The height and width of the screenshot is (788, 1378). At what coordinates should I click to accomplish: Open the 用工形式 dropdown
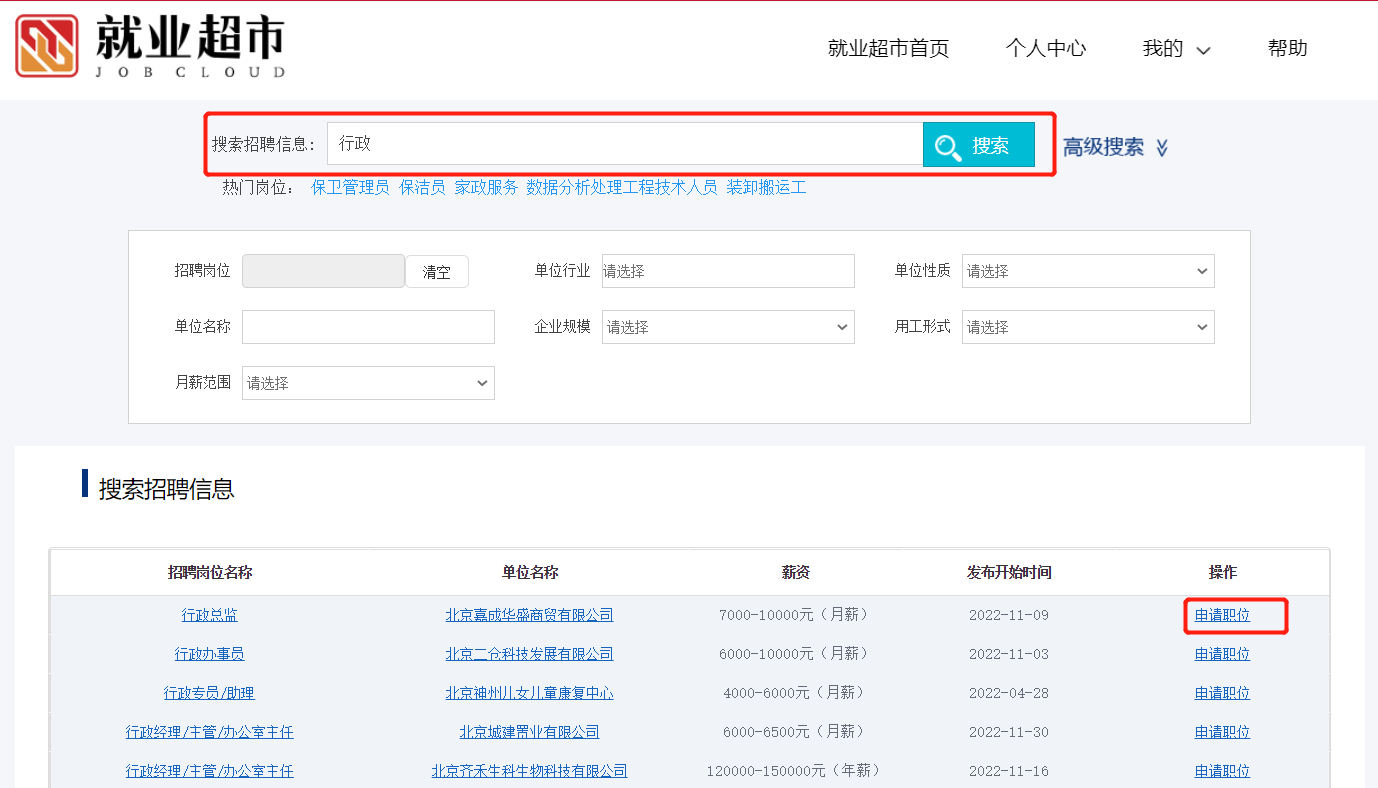pyautogui.click(x=1087, y=326)
